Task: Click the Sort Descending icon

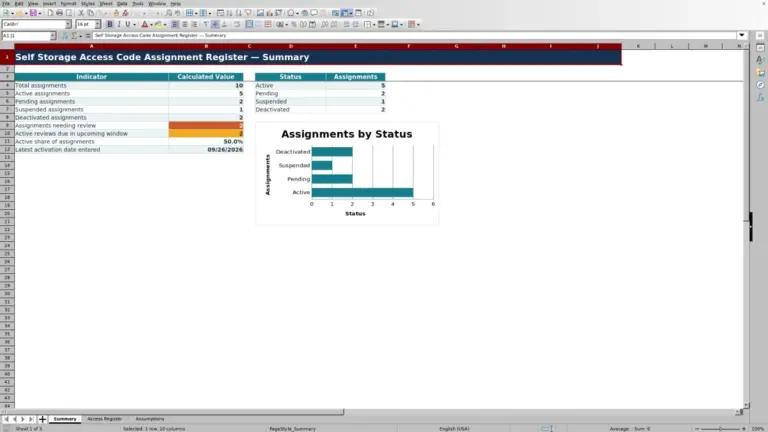Action: [239, 13]
